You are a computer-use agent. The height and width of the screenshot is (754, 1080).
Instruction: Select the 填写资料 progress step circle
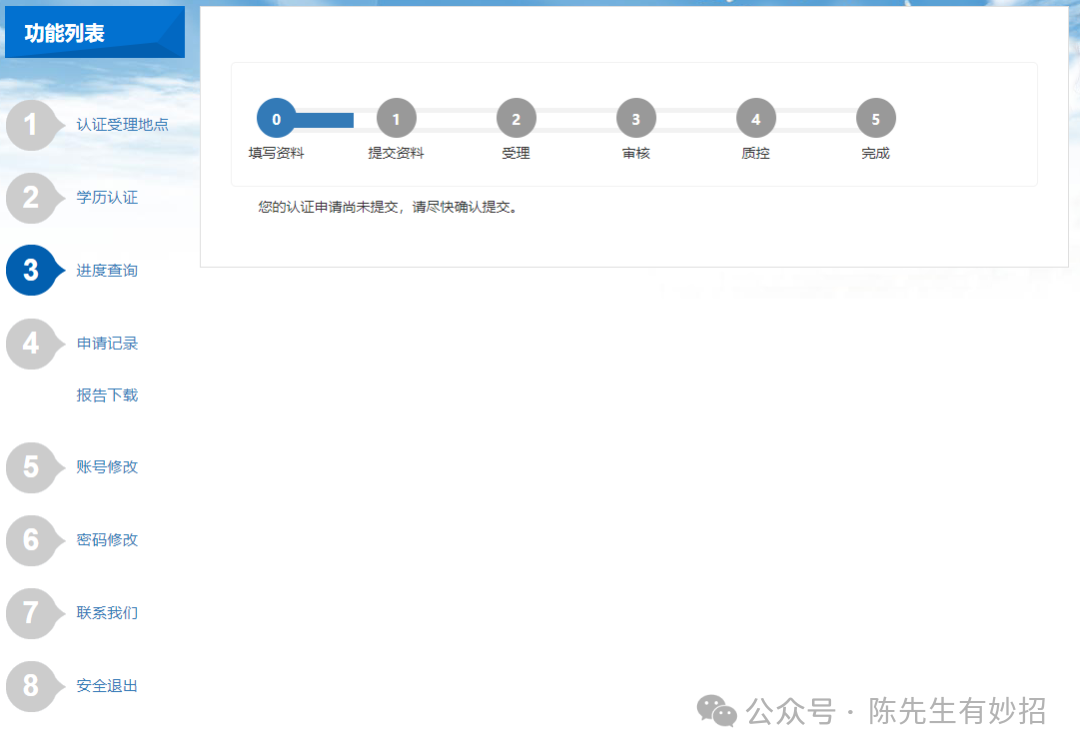[276, 117]
